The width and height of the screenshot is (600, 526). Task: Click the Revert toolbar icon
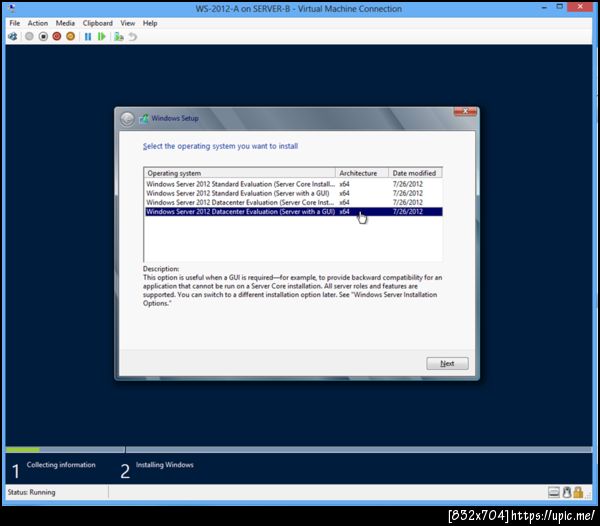[x=132, y=37]
